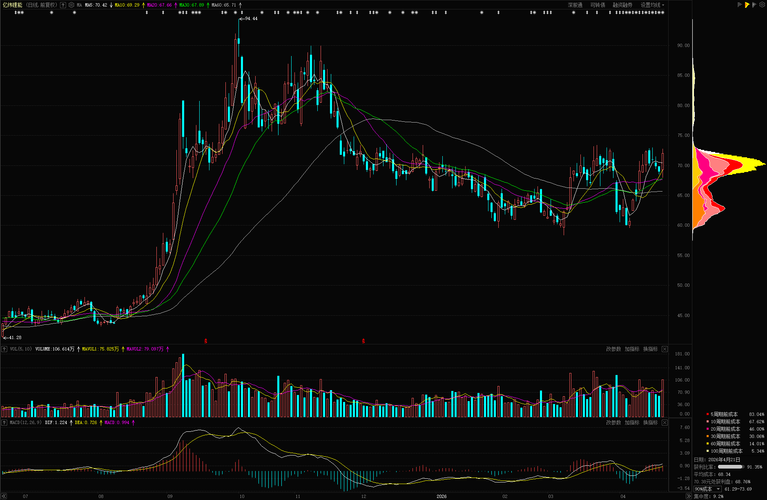Click 换指标 in the MACD panel
Image resolution: width=767 pixels, height=500 pixels.
pos(650,422)
